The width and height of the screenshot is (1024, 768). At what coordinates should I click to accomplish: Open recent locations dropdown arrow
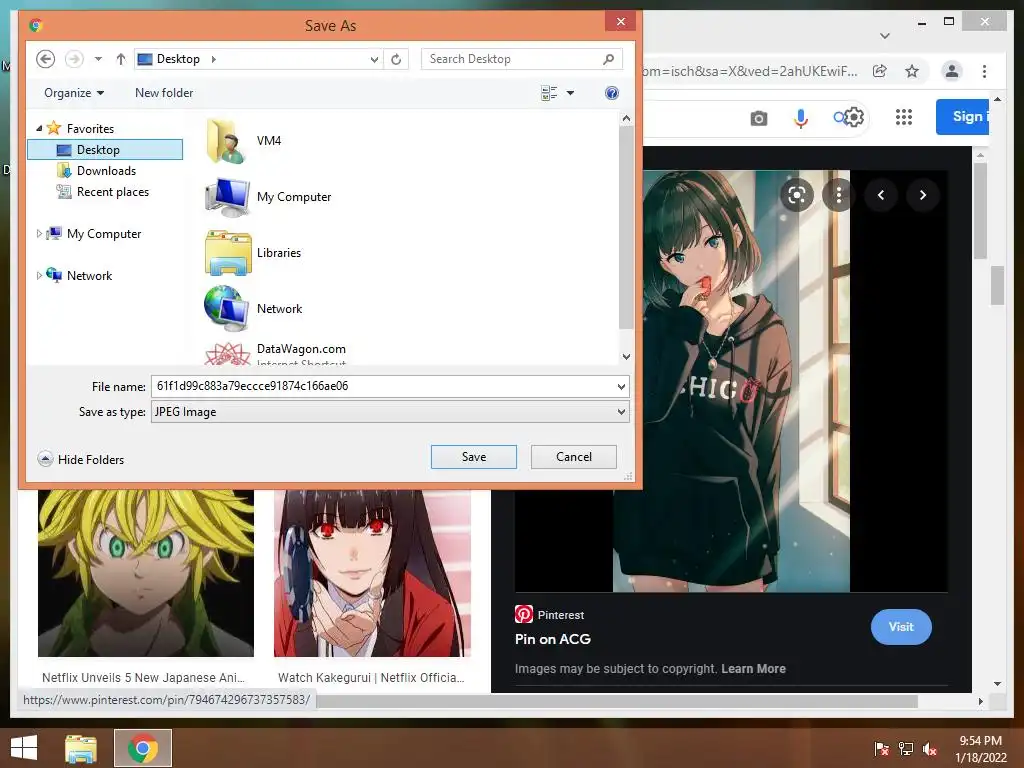click(98, 59)
